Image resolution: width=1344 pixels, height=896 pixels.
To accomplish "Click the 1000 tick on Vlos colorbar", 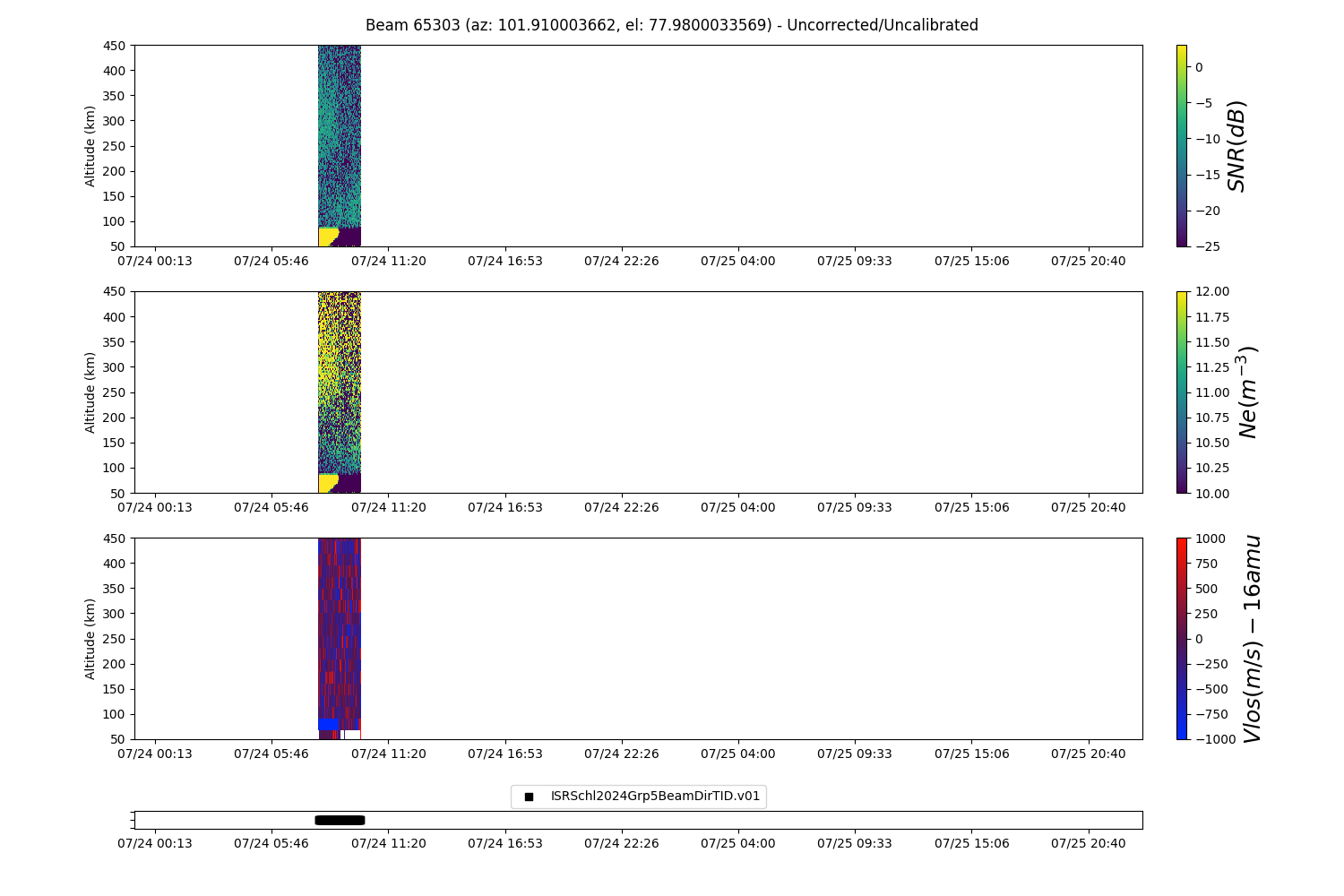I will 1210,538.
